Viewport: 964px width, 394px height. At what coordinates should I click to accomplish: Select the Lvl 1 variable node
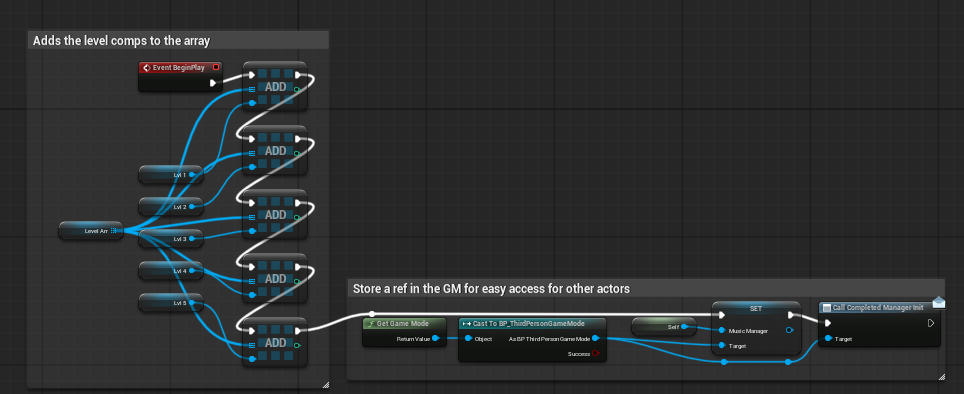click(x=171, y=175)
